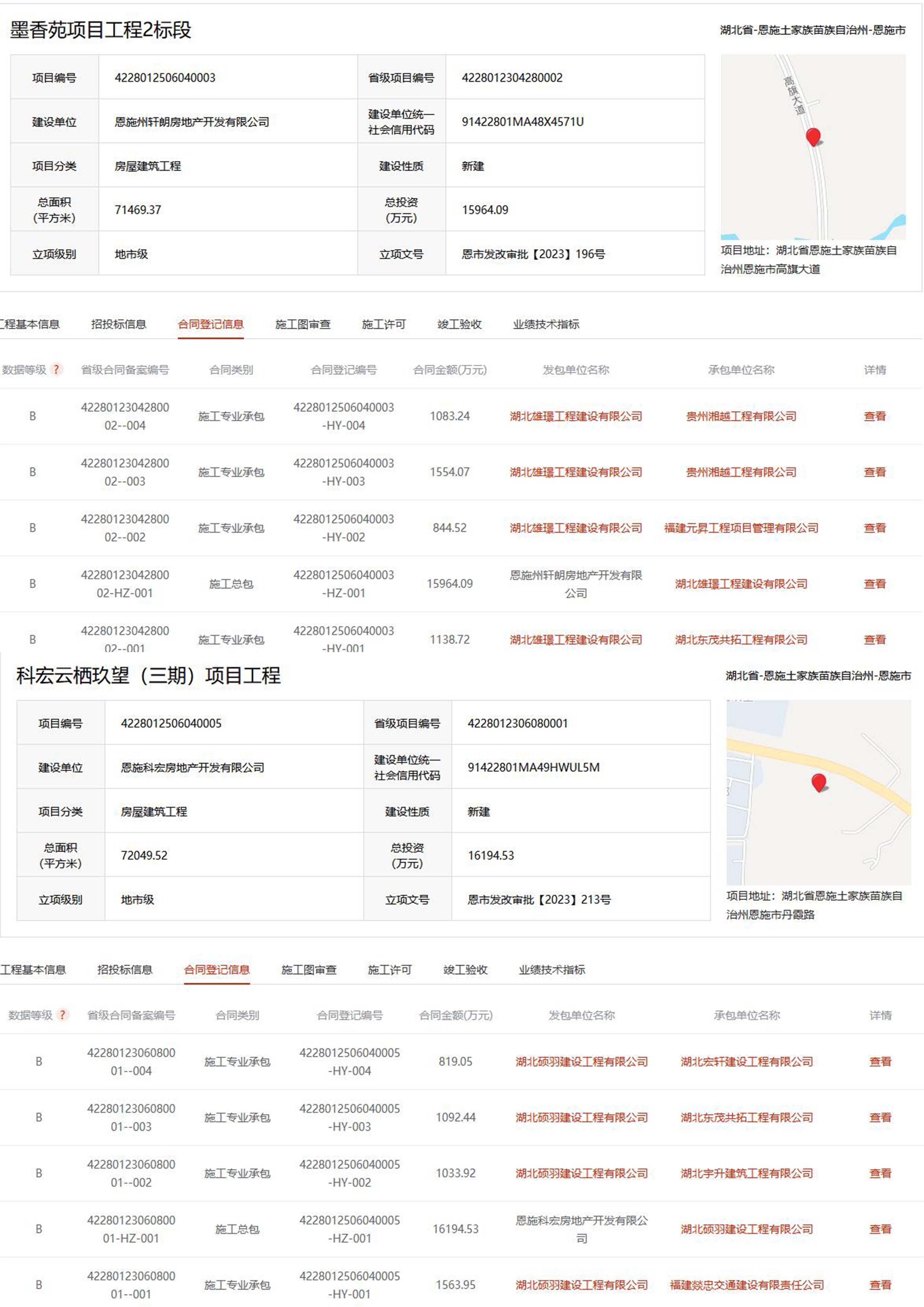Open 业绩技术指标 tab under 墨香苑 project
Viewport: 924px width, 1307px height.
pos(545,325)
